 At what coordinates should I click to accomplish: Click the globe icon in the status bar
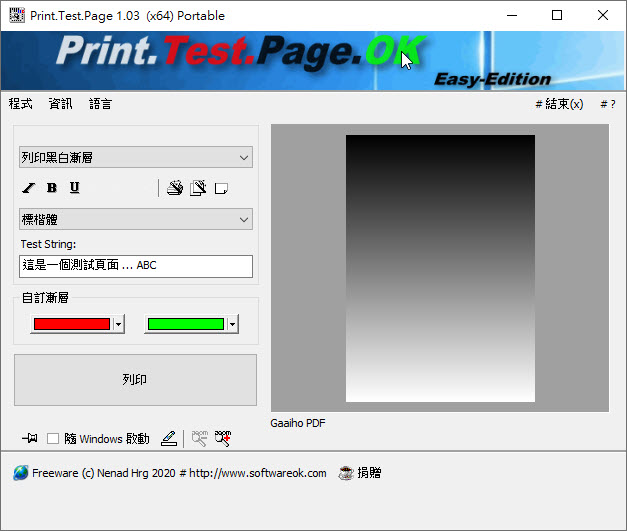[20, 473]
